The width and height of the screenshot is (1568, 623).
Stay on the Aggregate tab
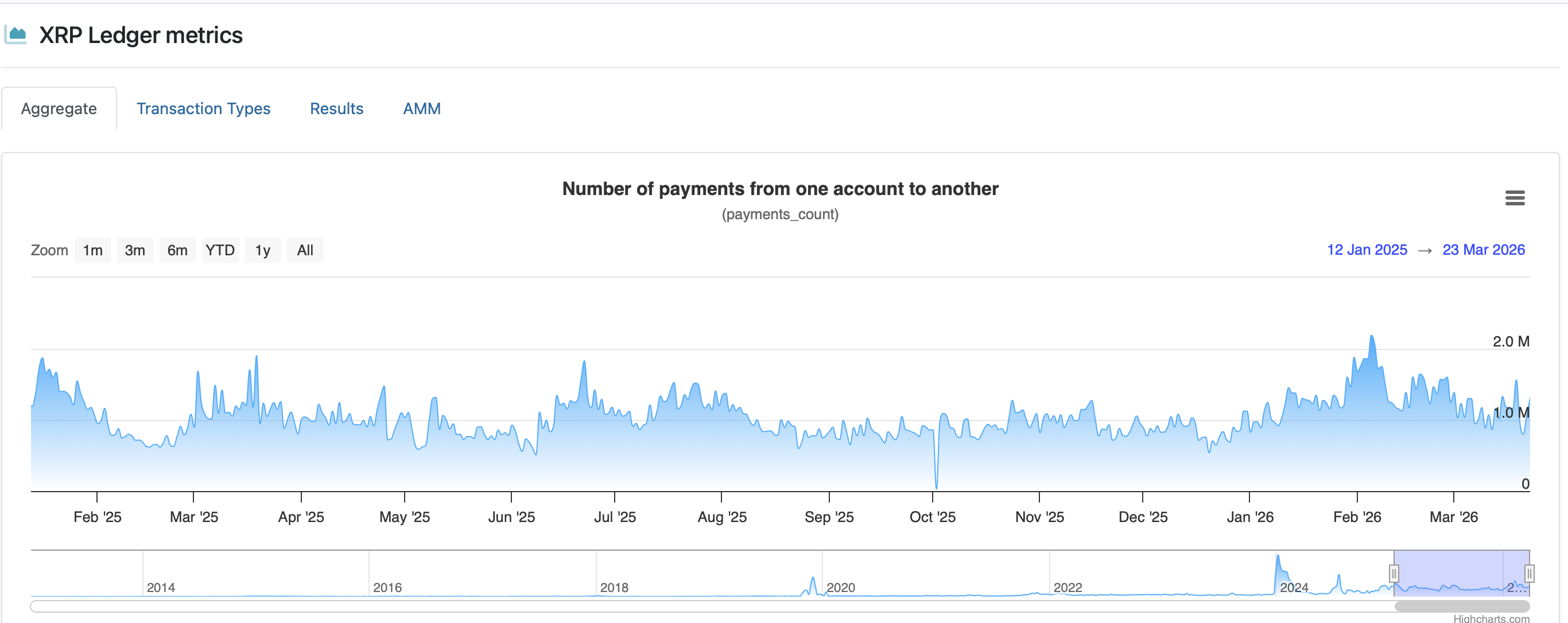tap(59, 108)
